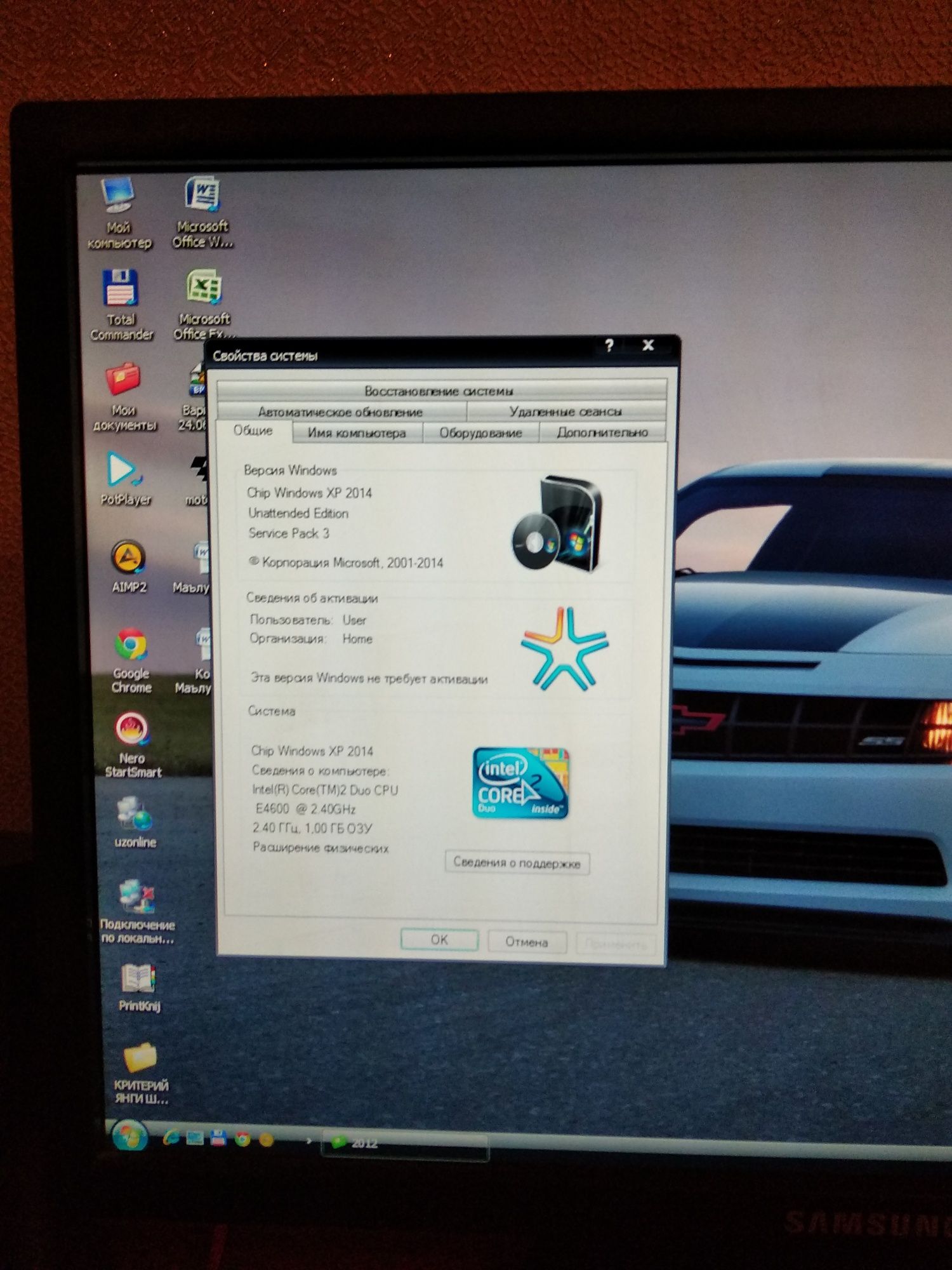The width and height of the screenshot is (952, 1270).
Task: Open uzonline connection icon
Action: pyautogui.click(x=135, y=822)
